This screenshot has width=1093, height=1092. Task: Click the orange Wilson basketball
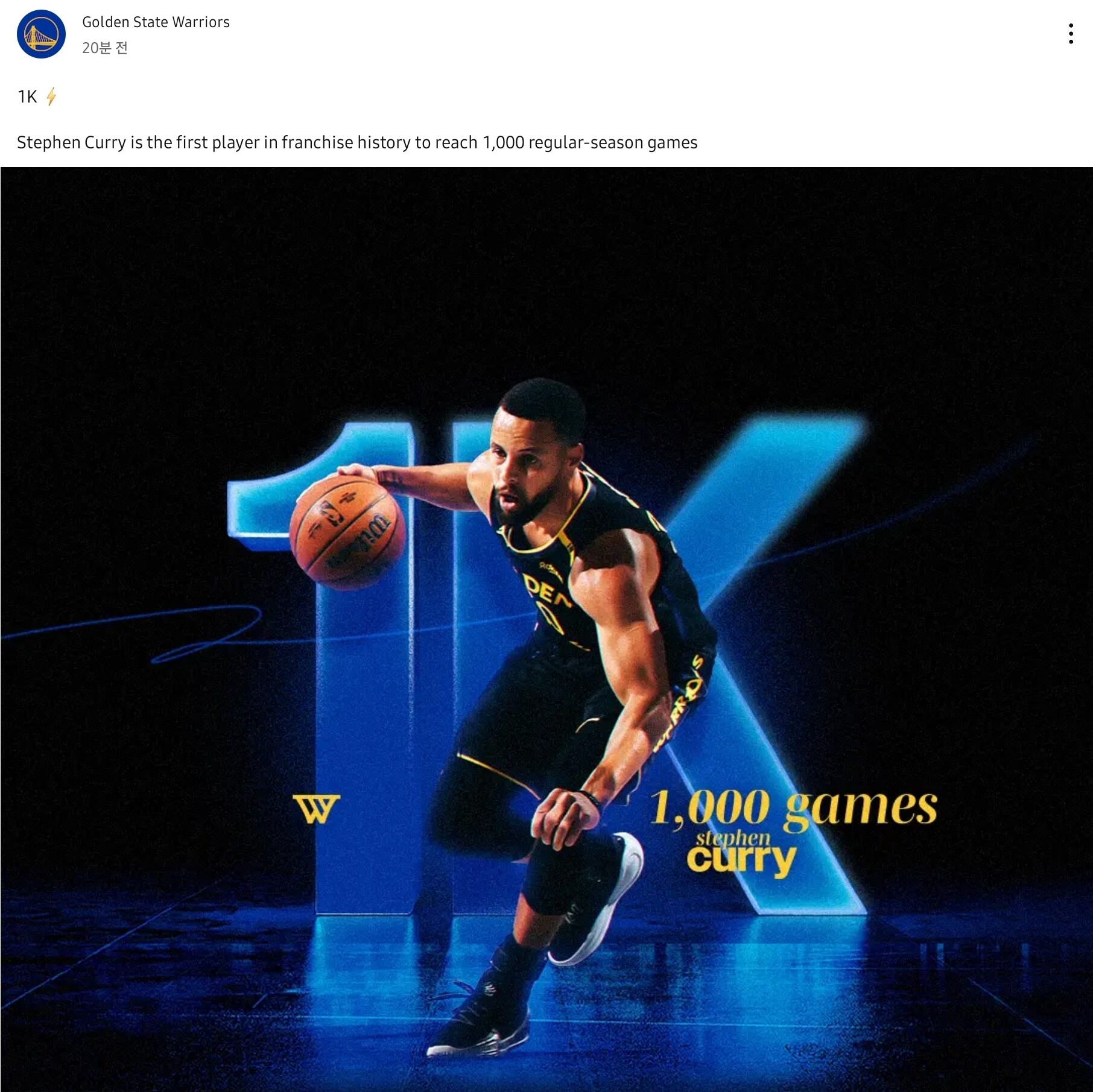point(348,530)
